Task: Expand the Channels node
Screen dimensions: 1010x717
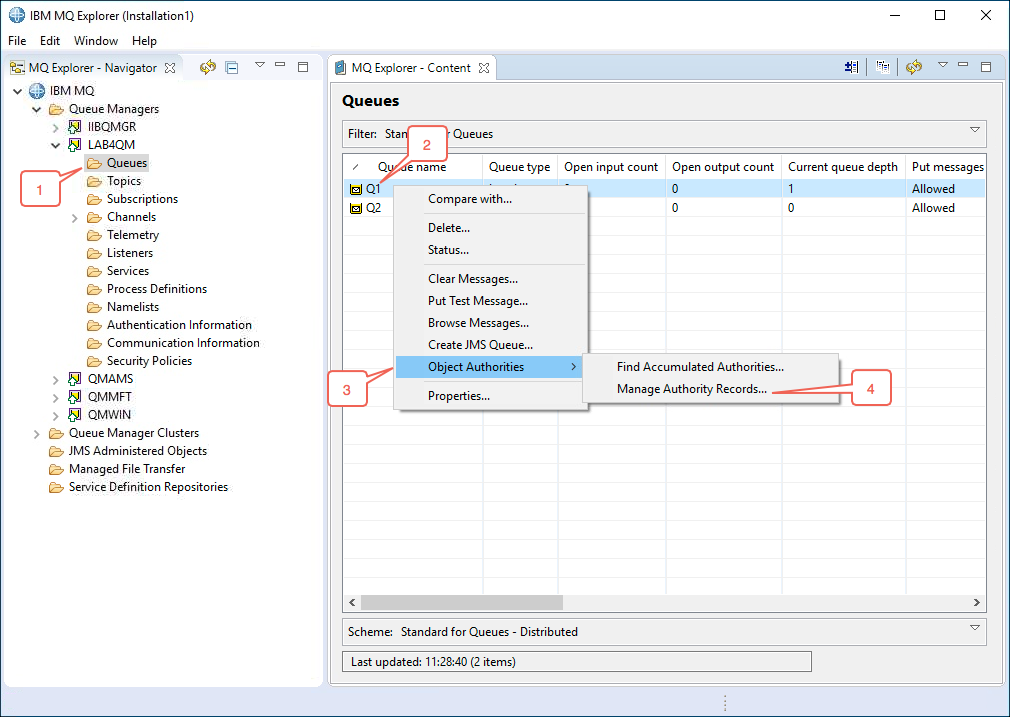Action: pyautogui.click(x=75, y=218)
